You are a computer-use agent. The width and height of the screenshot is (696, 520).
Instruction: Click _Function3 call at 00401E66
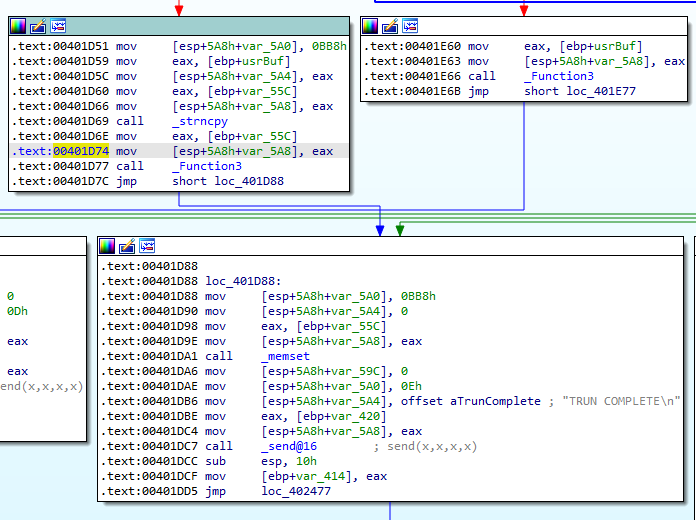tap(559, 76)
